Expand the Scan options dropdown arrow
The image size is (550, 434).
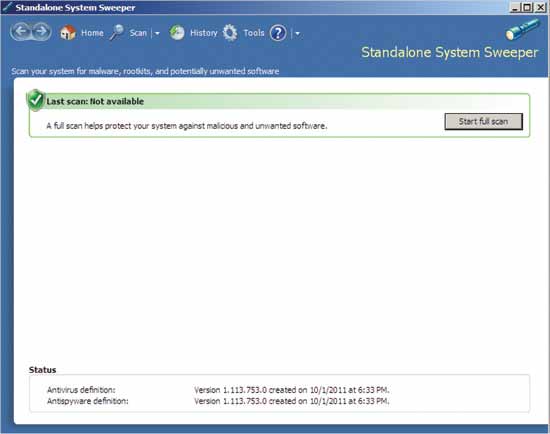(x=157, y=33)
